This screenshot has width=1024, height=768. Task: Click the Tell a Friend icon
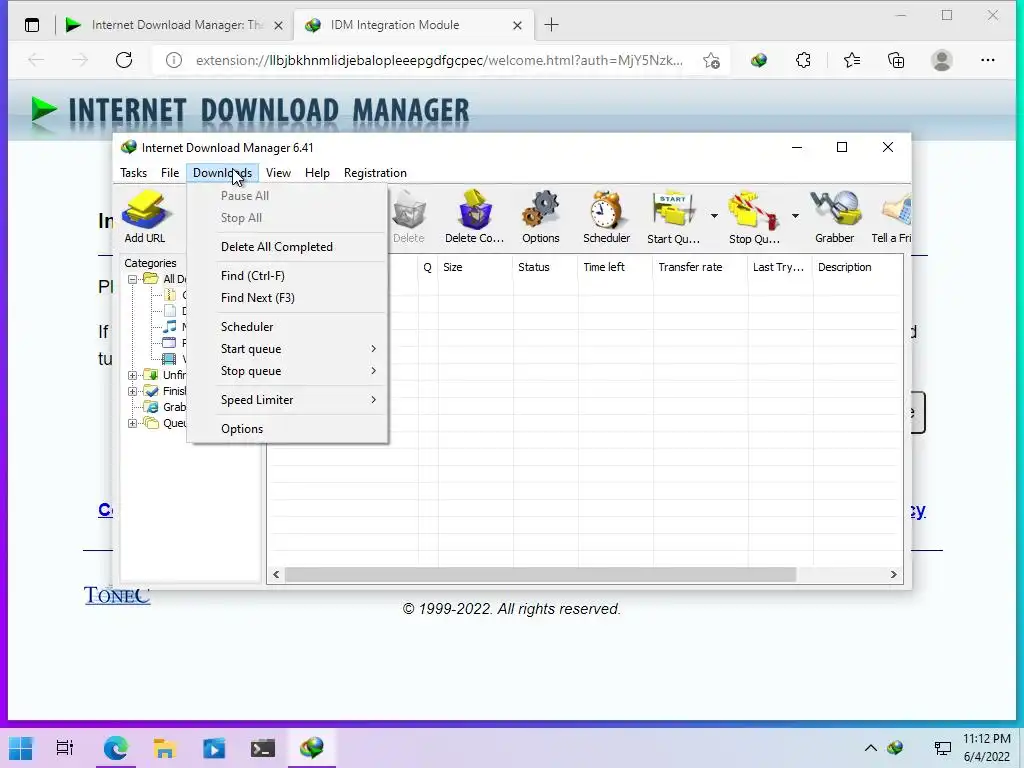tap(892, 217)
